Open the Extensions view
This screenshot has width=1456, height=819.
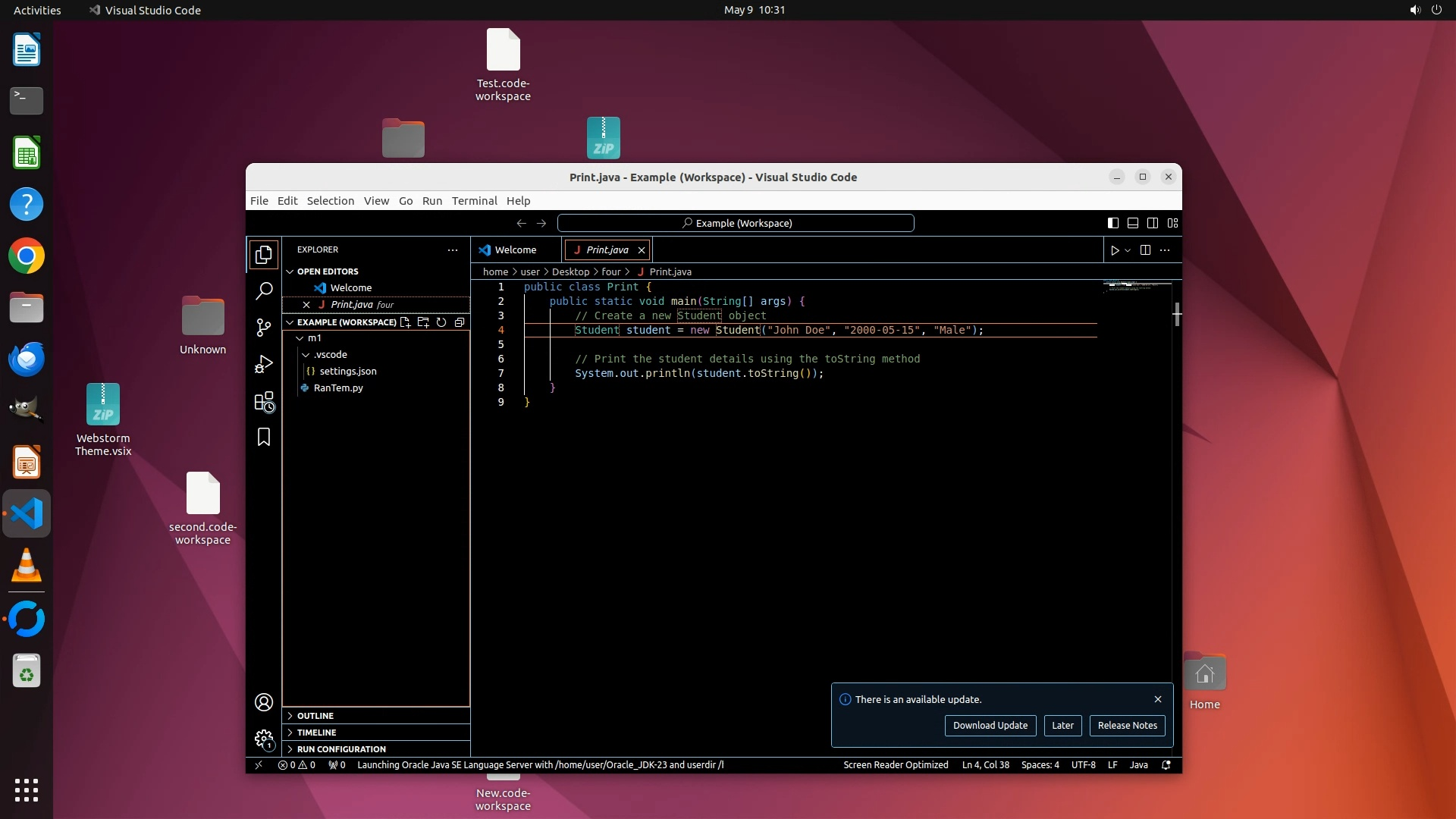click(264, 402)
